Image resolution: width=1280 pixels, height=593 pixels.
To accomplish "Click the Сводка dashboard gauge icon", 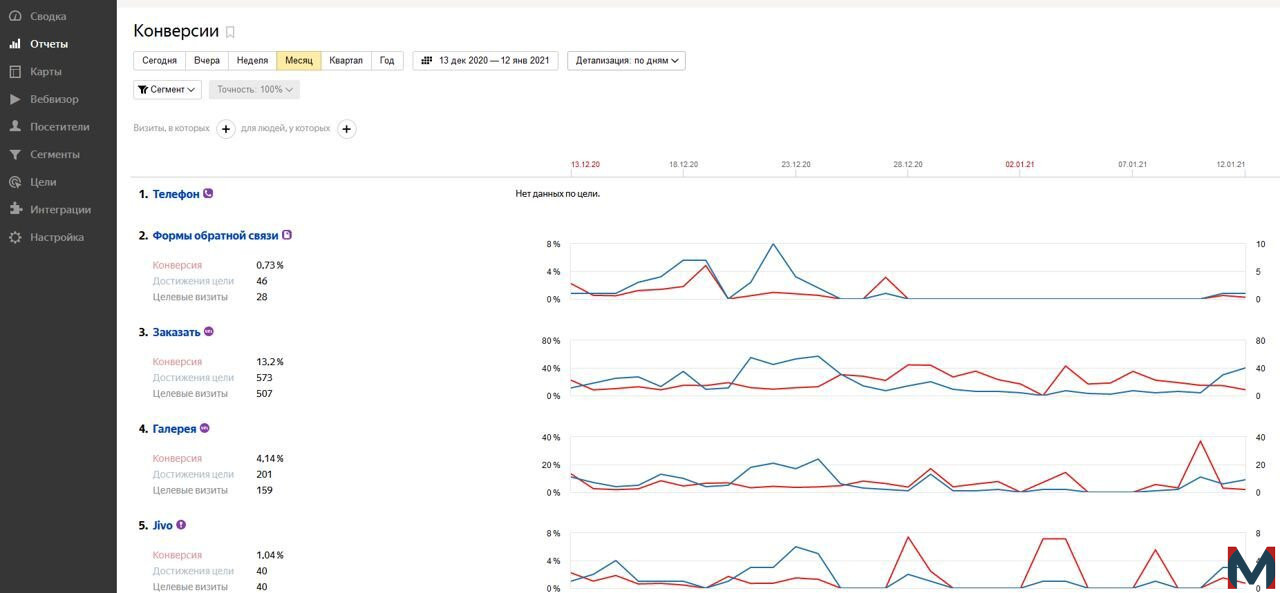I will [x=15, y=16].
